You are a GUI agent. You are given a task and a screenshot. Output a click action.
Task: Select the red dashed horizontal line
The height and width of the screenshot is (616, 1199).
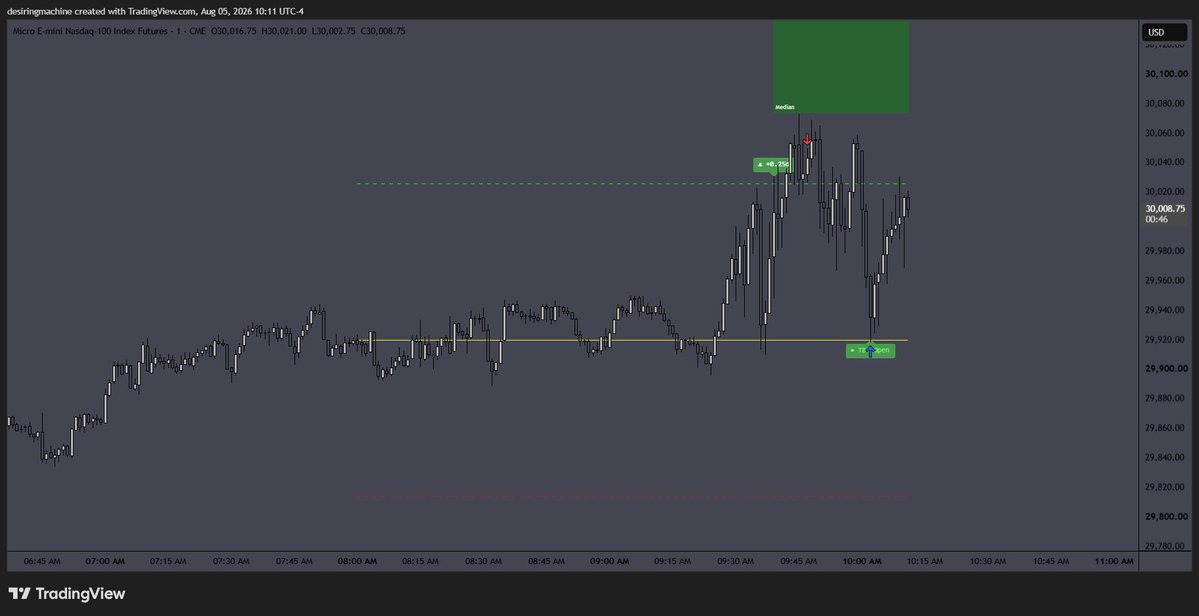point(633,496)
